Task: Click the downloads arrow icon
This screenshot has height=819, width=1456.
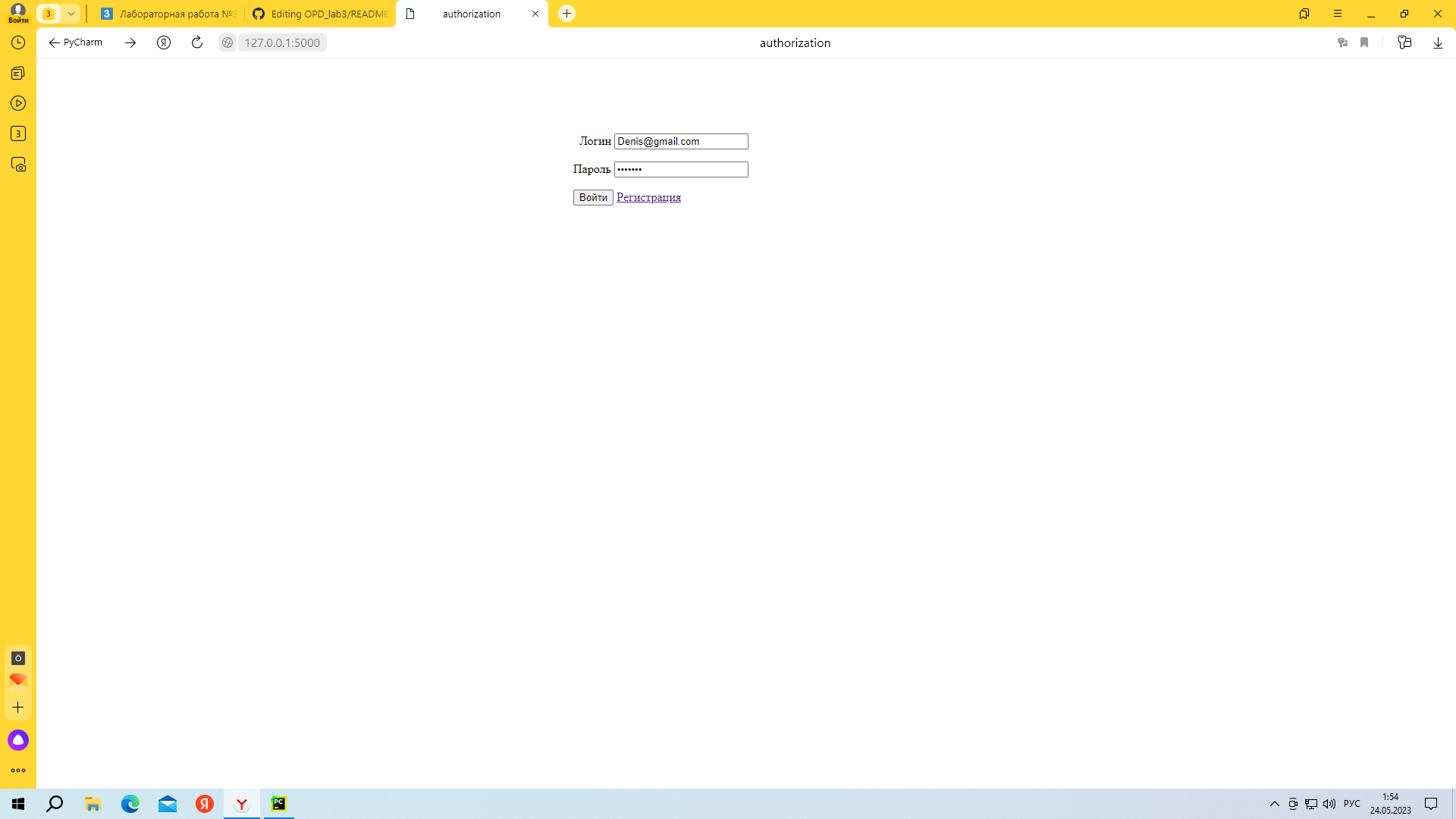Action: coord(1438,42)
